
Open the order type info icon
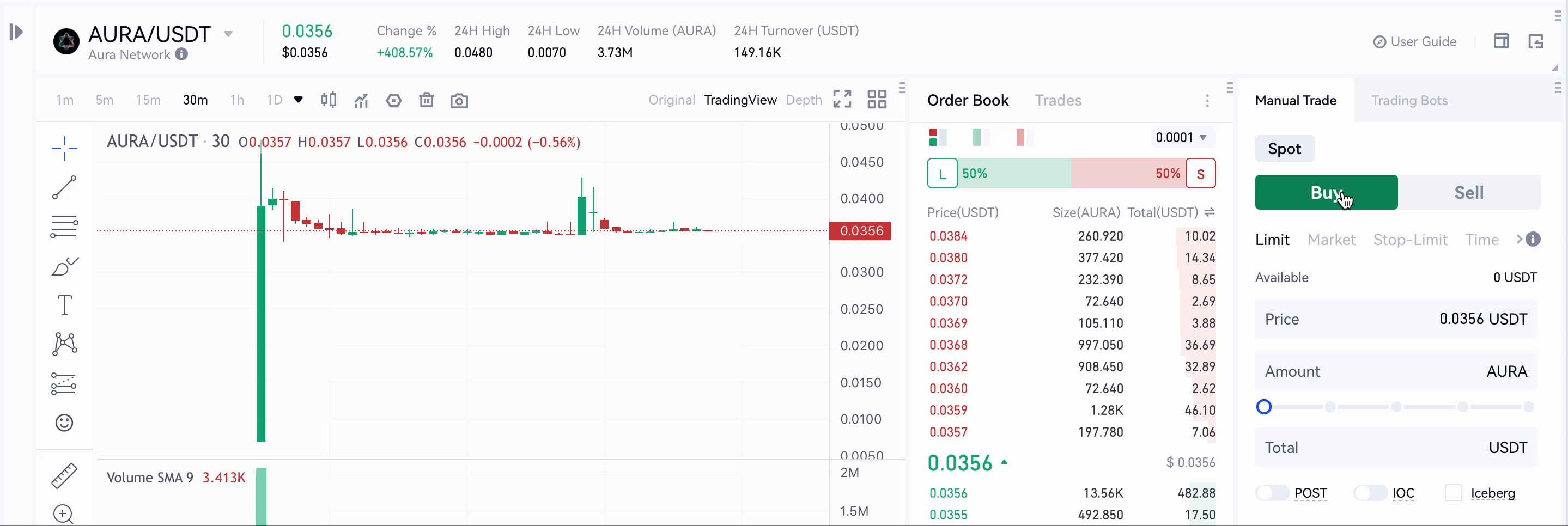click(1533, 240)
